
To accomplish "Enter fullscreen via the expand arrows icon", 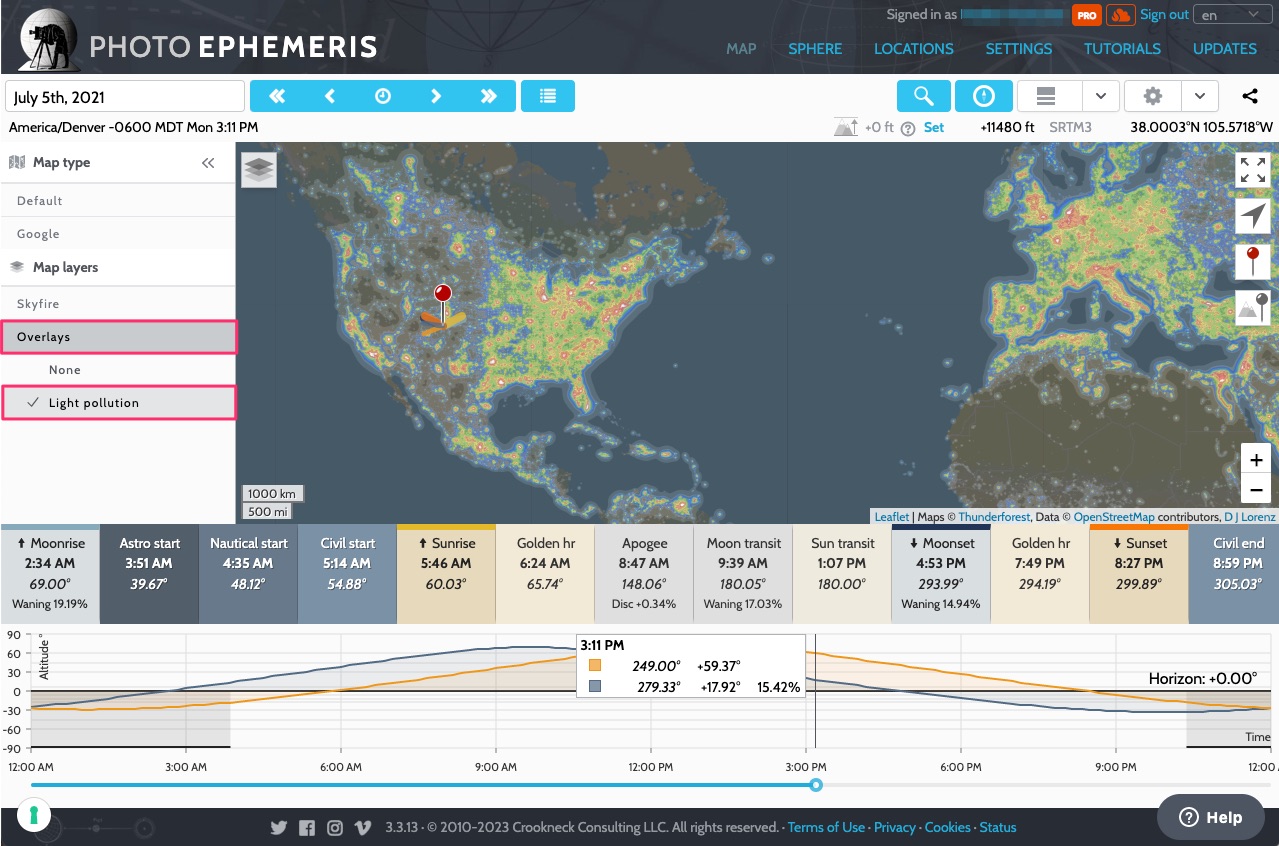I will (1253, 170).
